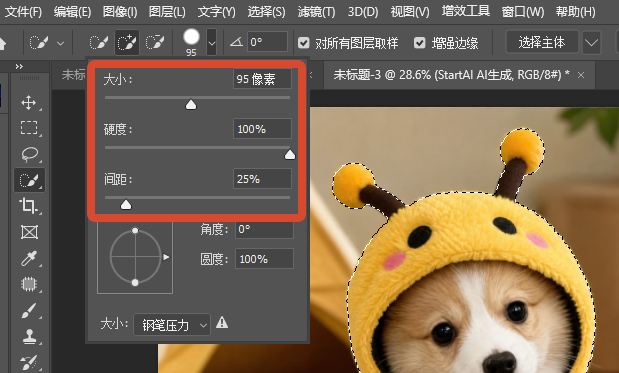619x373 pixels.
Task: Click the spacing 25% field
Action: (x=262, y=179)
